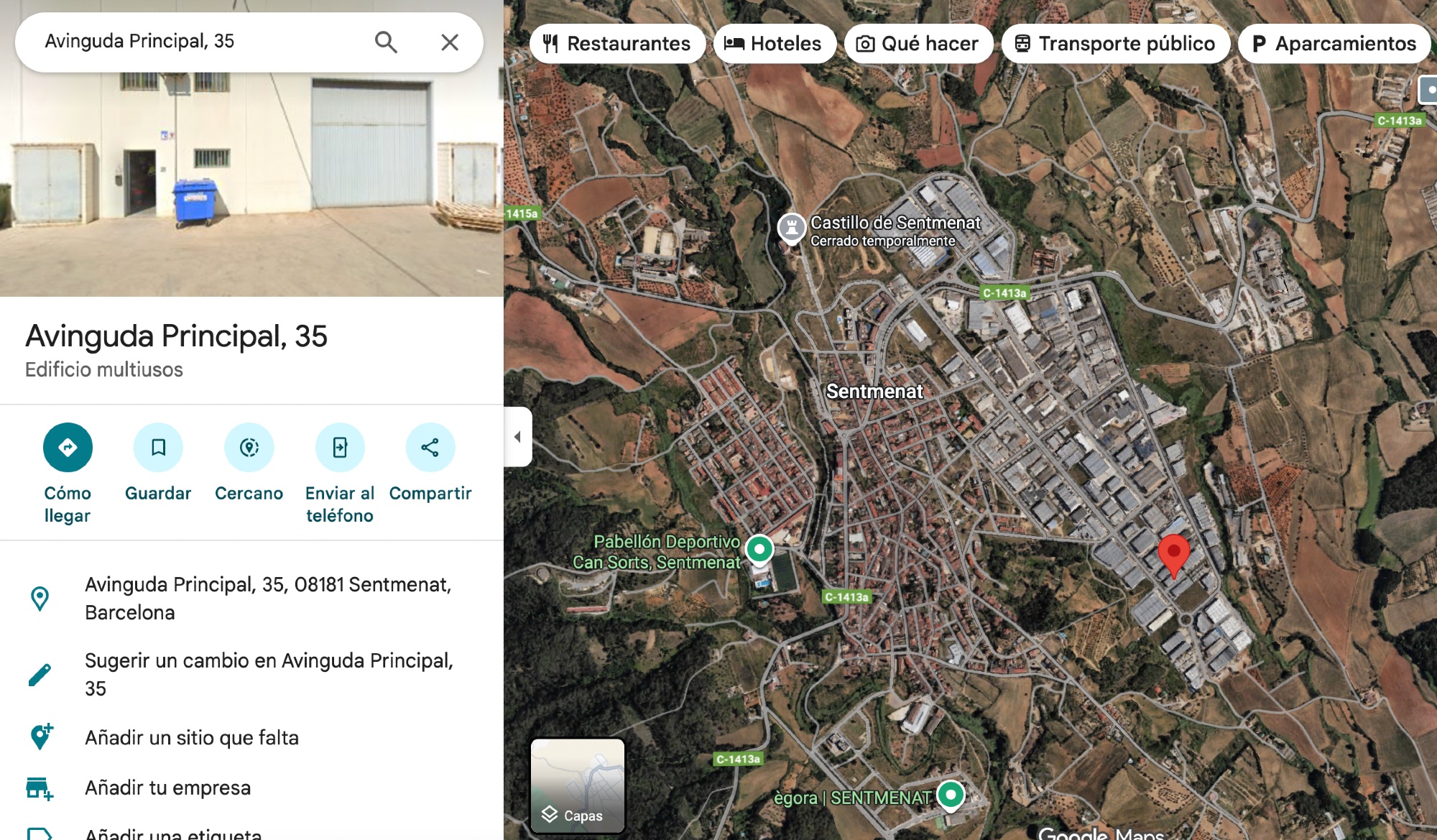Click Sugerir un cambio en Avinguda Principal
The width and height of the screenshot is (1437, 840).
point(269,674)
